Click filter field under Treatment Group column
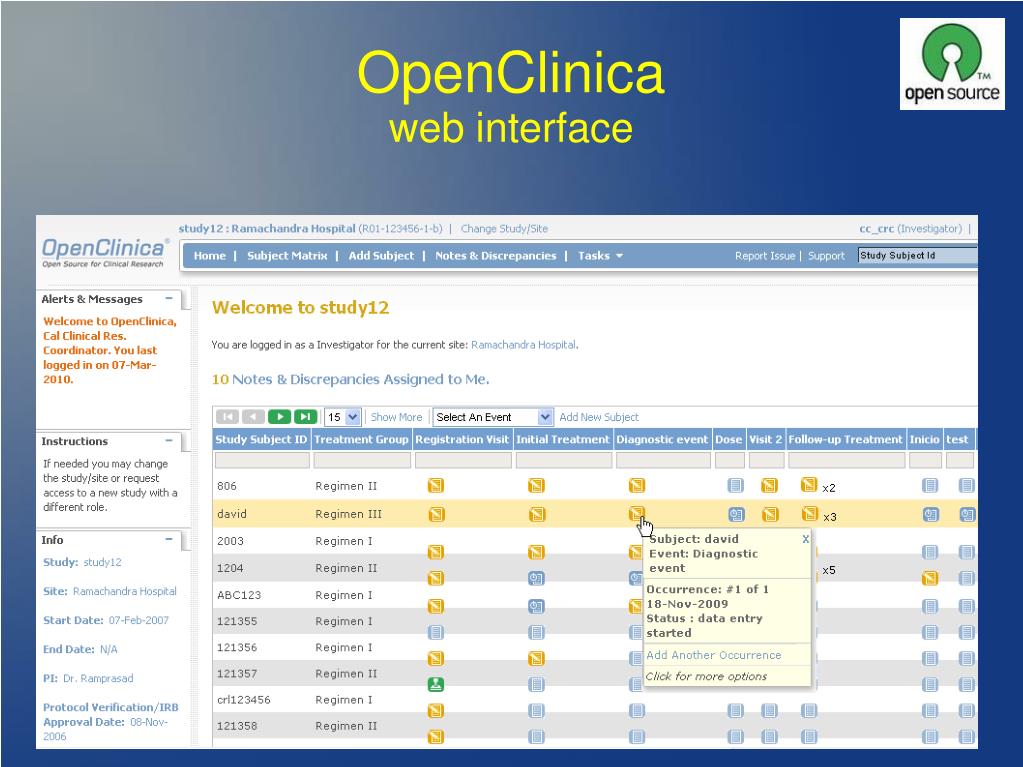 pos(362,460)
